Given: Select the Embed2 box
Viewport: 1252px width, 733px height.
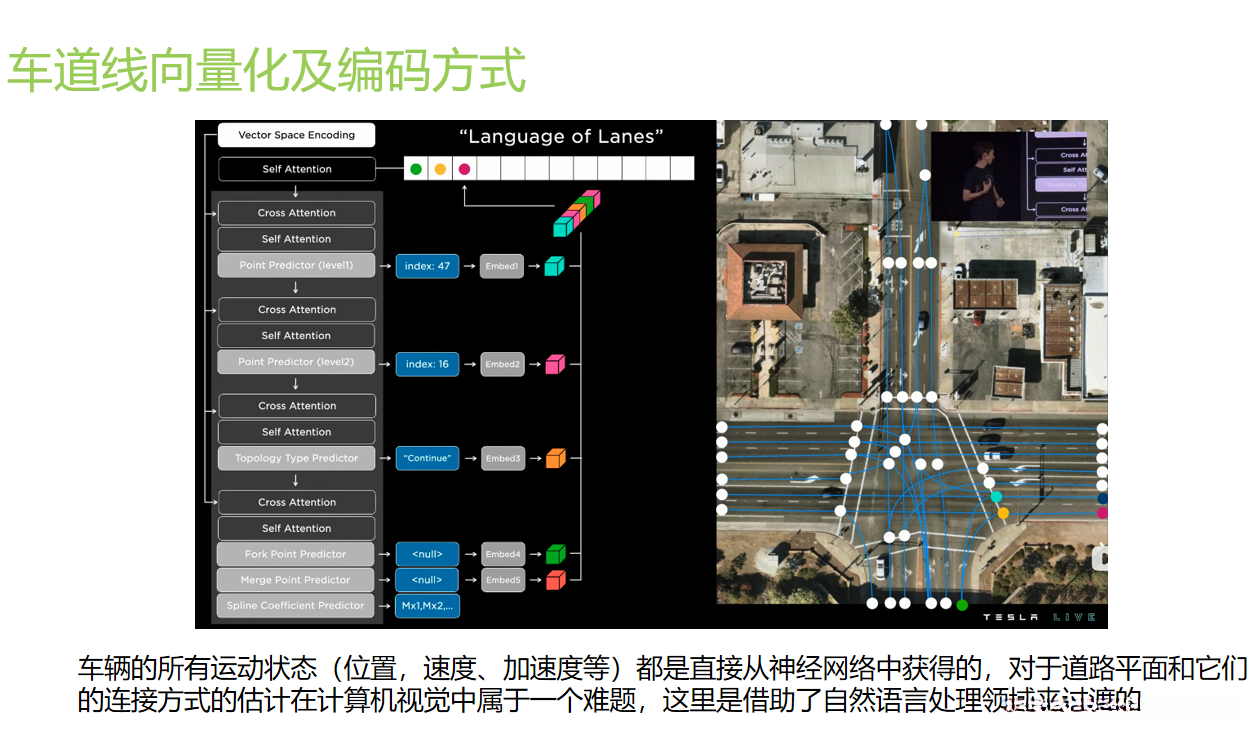Looking at the screenshot, I should point(502,364).
